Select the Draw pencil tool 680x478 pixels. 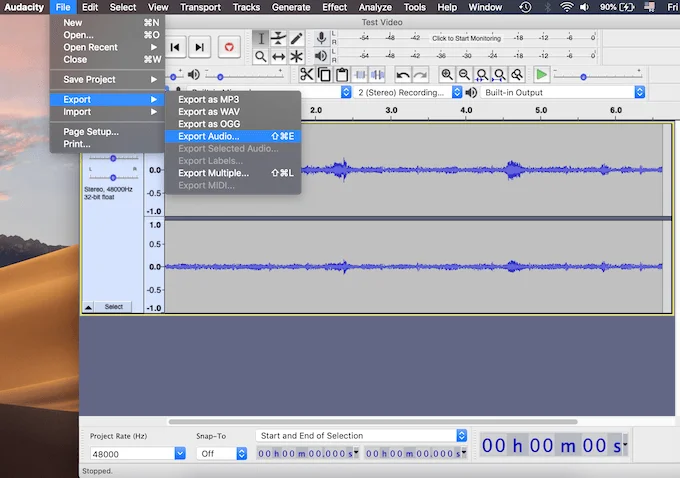click(x=296, y=39)
